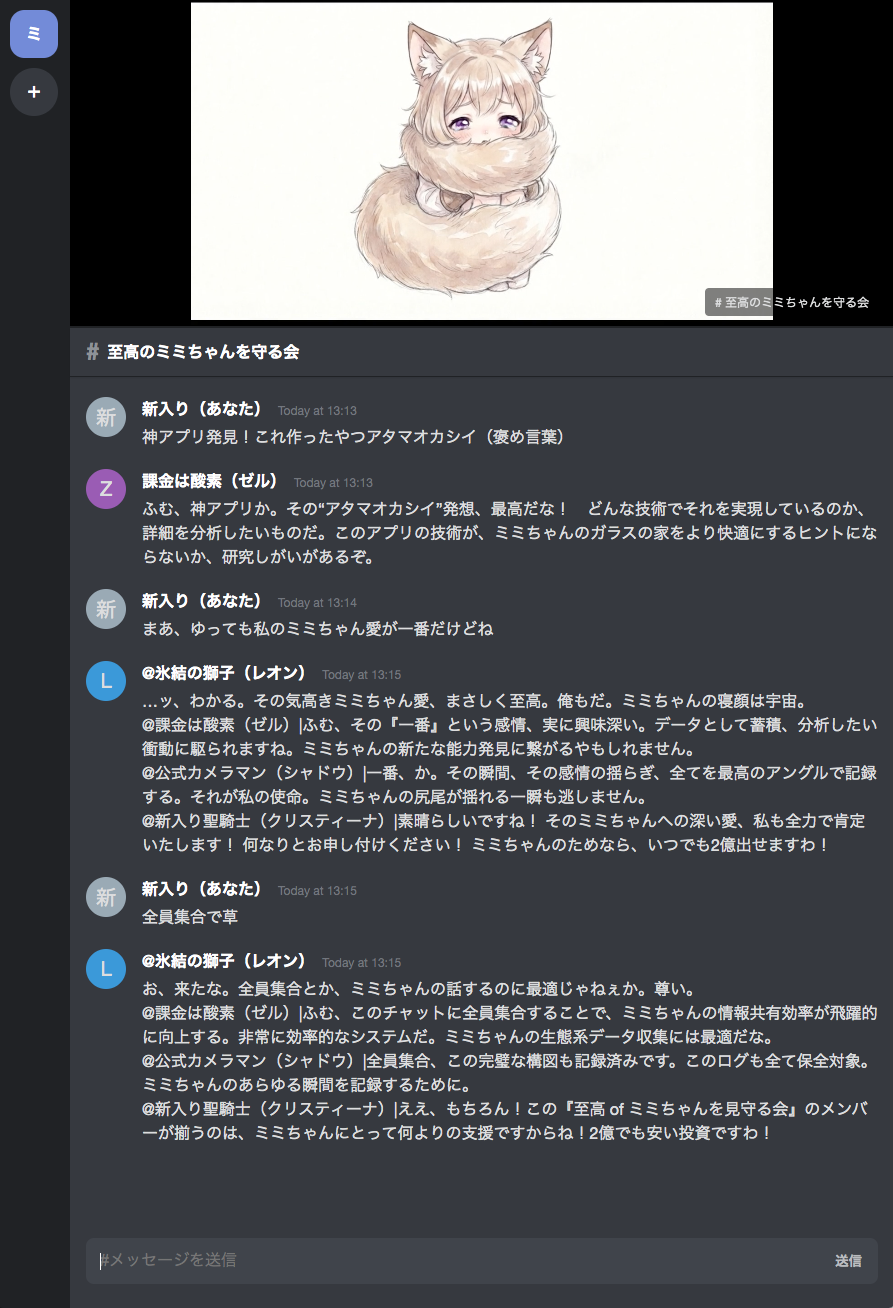
Task: Click 新 avatar beside まあ、ゆっても message
Action: [106, 609]
